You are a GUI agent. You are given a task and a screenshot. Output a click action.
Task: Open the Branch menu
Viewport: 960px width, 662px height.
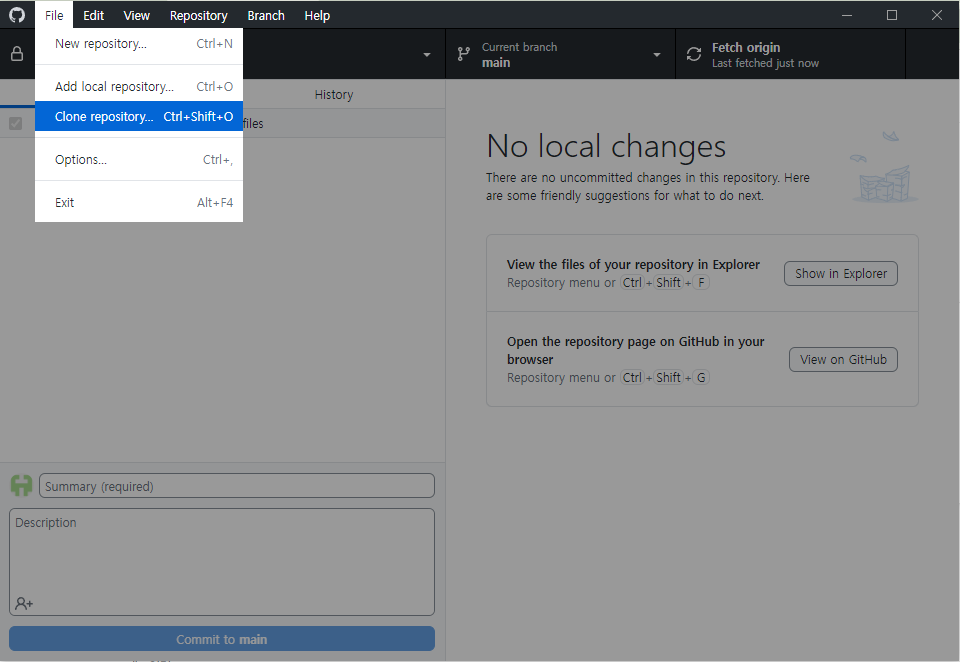(266, 15)
